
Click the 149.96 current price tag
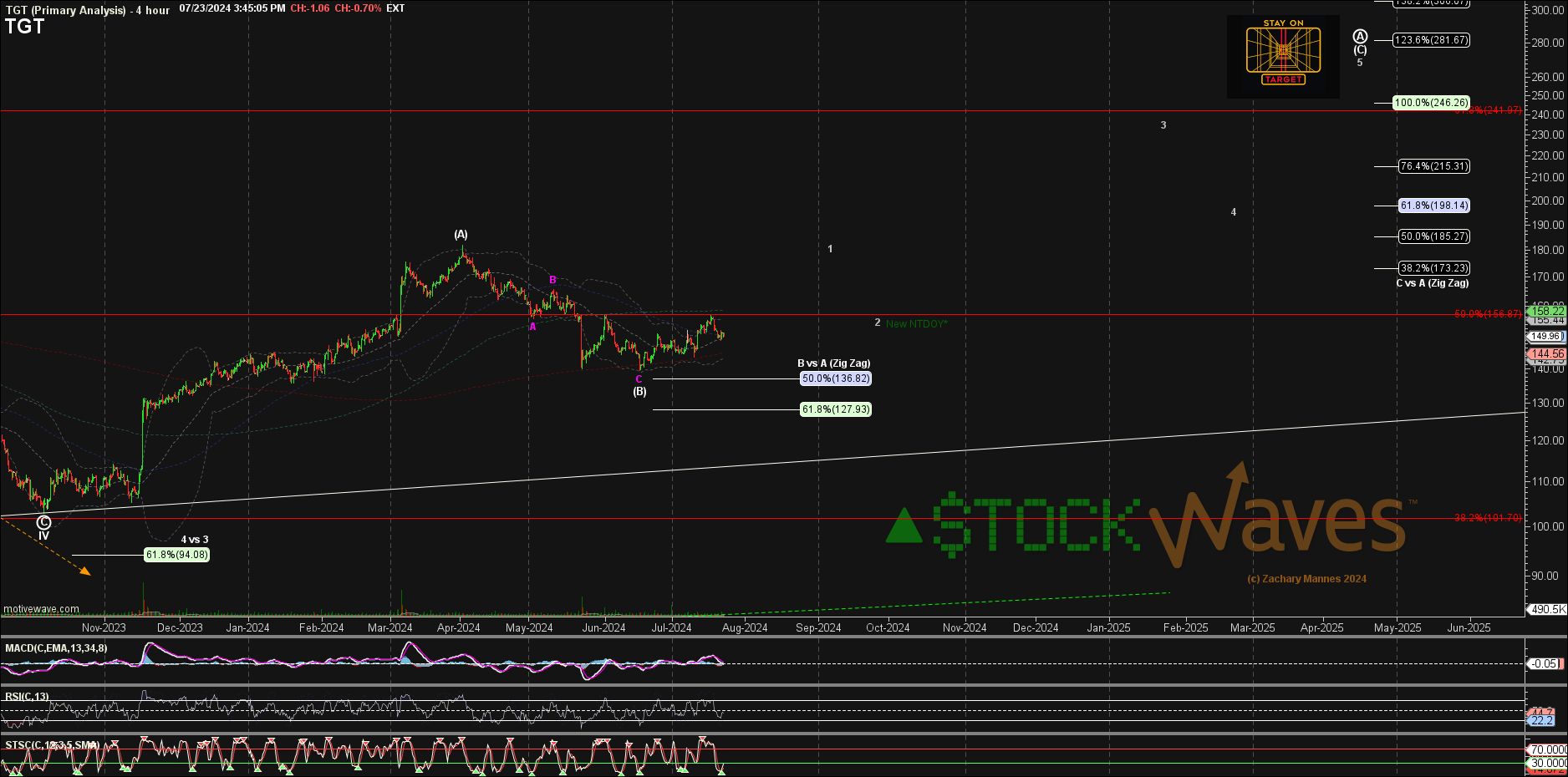click(1546, 337)
